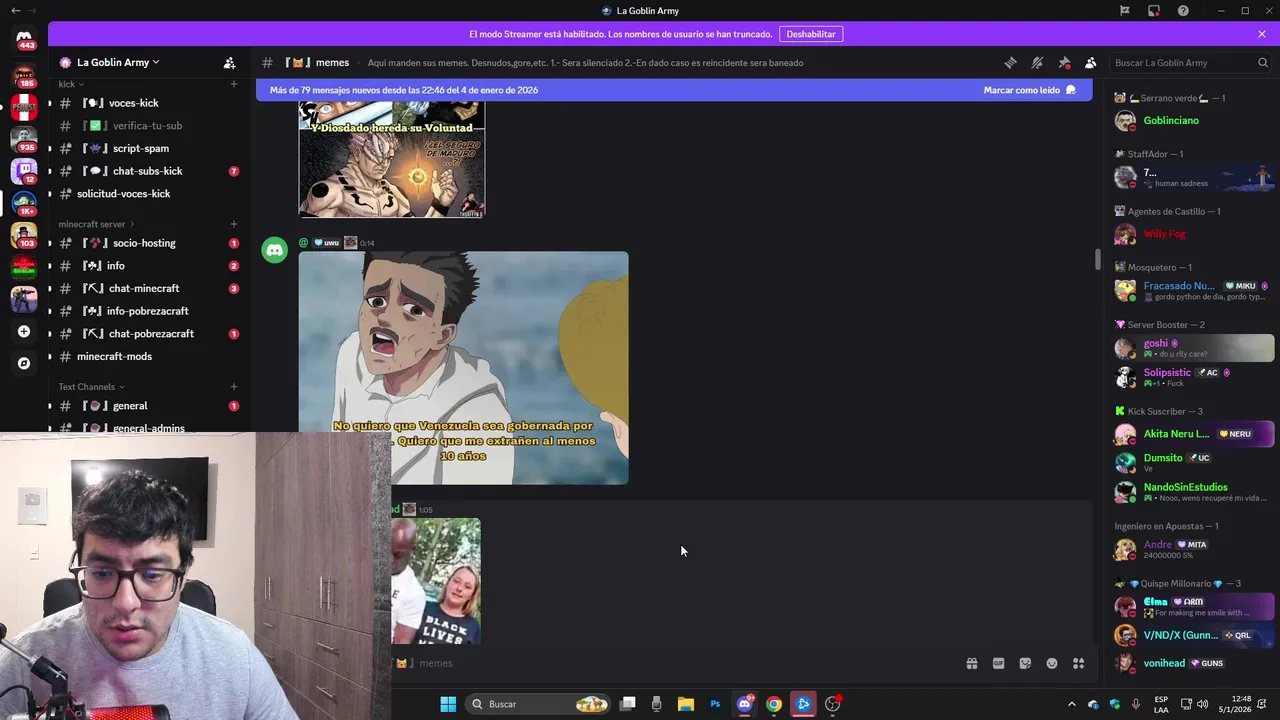This screenshot has width=1280, height=720.
Task: Click the Add a Server plus icon
Action: 24,331
